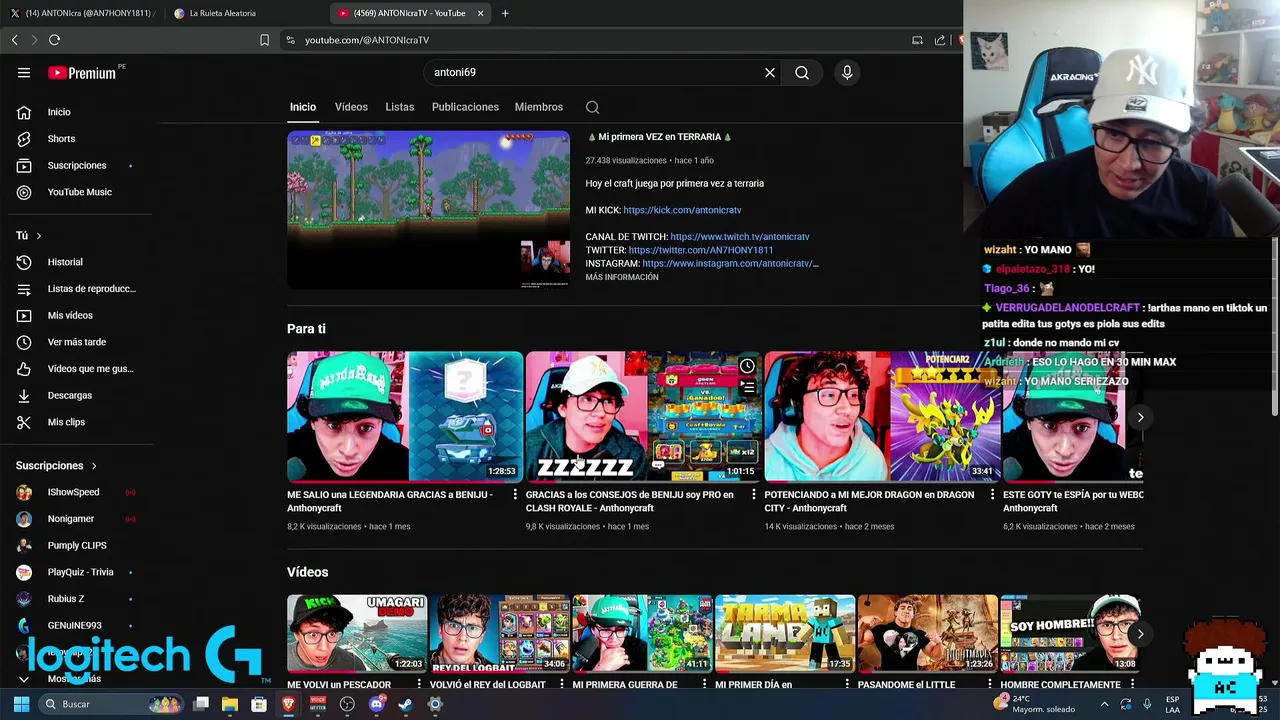Start voice search with the microphone
The width and height of the screenshot is (1280, 720).
click(x=847, y=72)
